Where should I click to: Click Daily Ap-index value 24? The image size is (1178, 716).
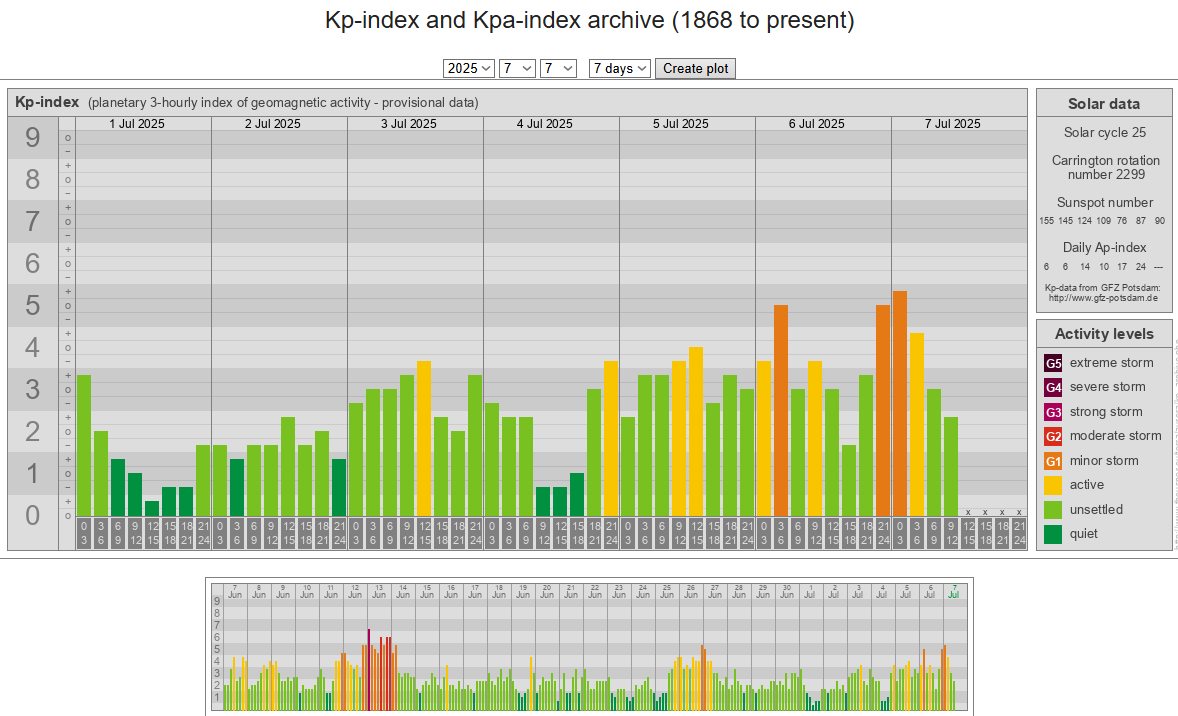tap(1140, 267)
